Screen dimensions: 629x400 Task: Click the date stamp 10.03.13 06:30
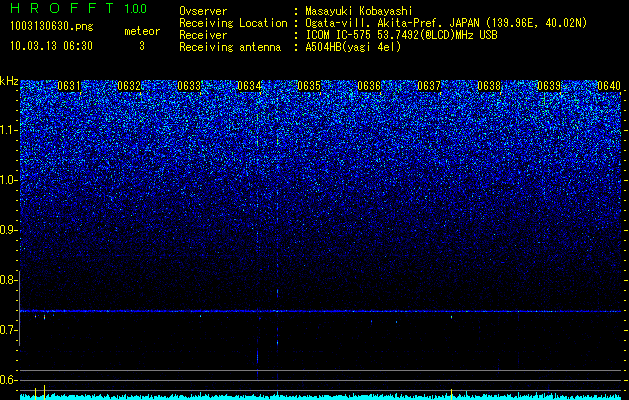[51, 46]
